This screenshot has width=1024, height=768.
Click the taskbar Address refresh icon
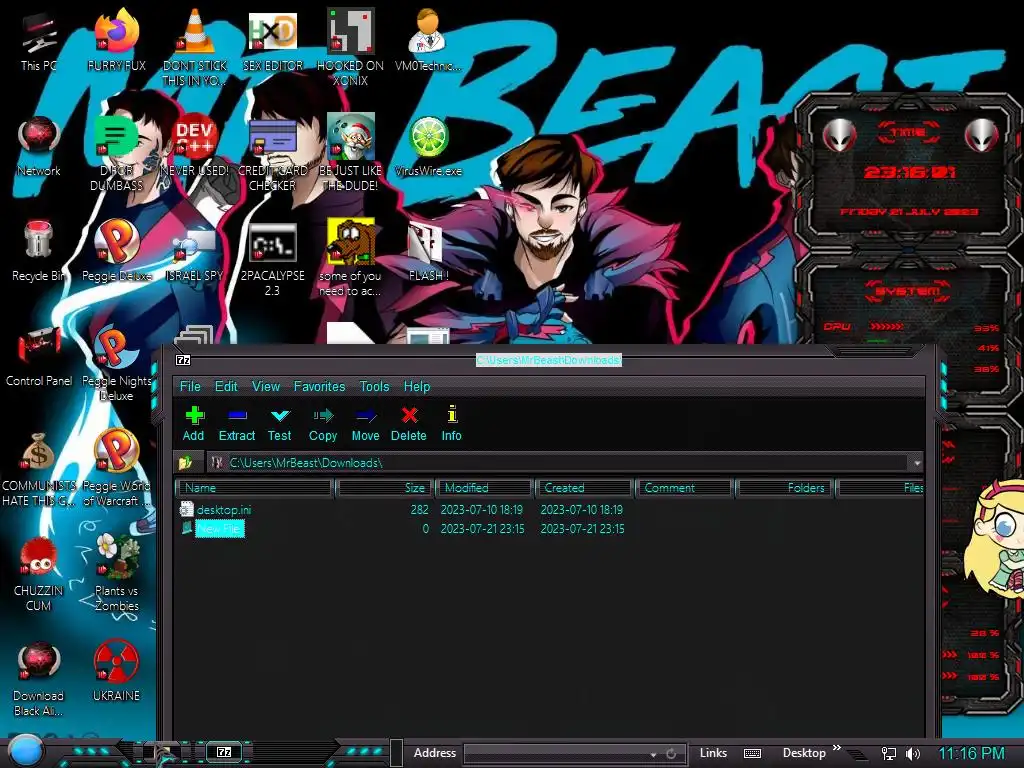coord(671,754)
